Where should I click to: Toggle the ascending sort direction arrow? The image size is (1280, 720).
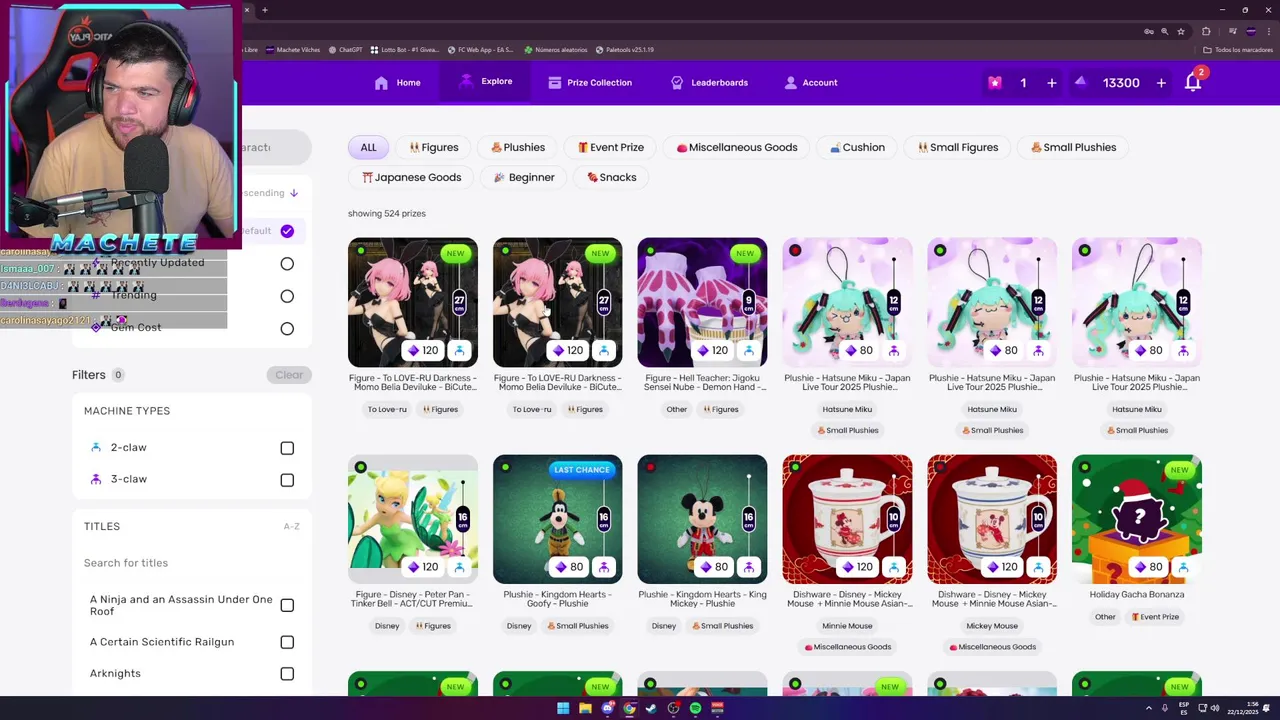[294, 193]
